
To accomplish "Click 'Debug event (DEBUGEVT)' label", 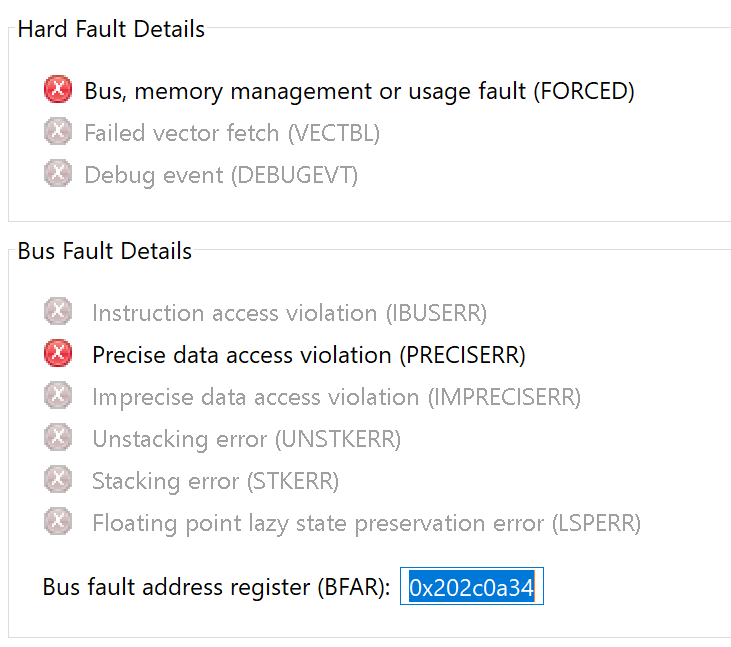I will point(221,176).
